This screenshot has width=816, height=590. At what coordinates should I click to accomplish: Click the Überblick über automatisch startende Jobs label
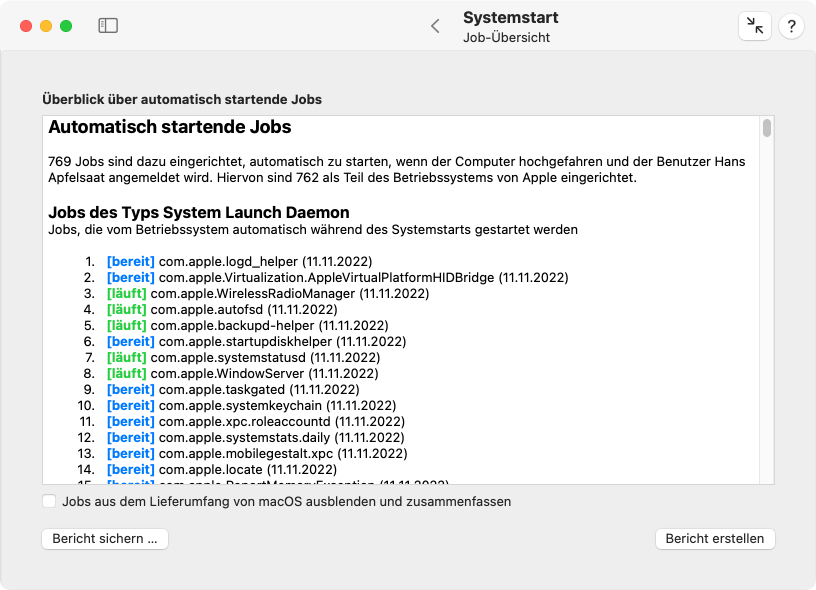point(182,99)
